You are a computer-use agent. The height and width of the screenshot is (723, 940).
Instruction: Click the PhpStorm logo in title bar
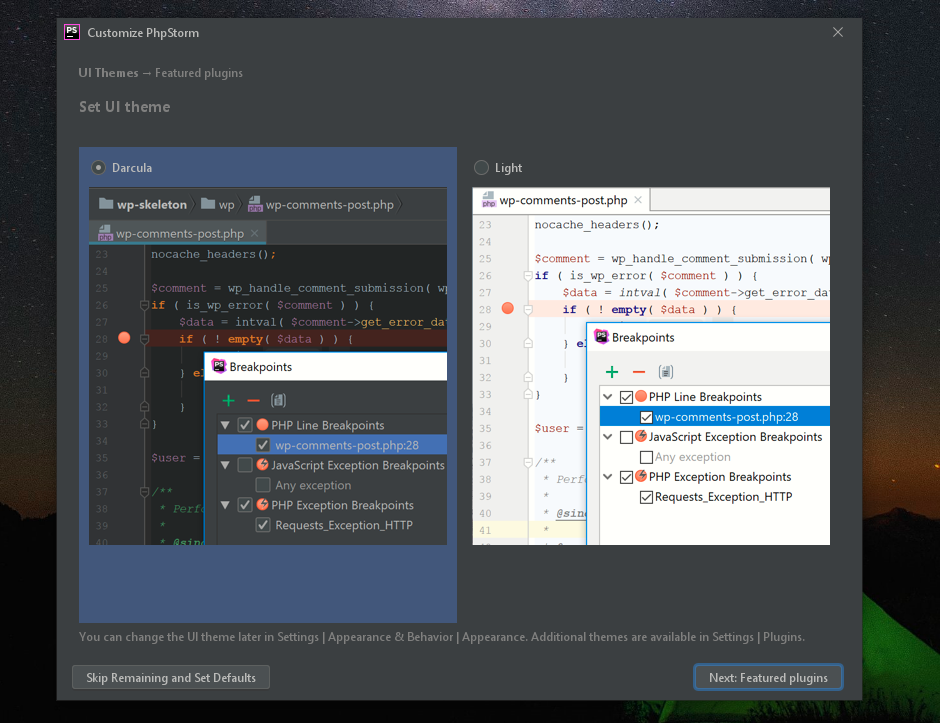point(72,32)
